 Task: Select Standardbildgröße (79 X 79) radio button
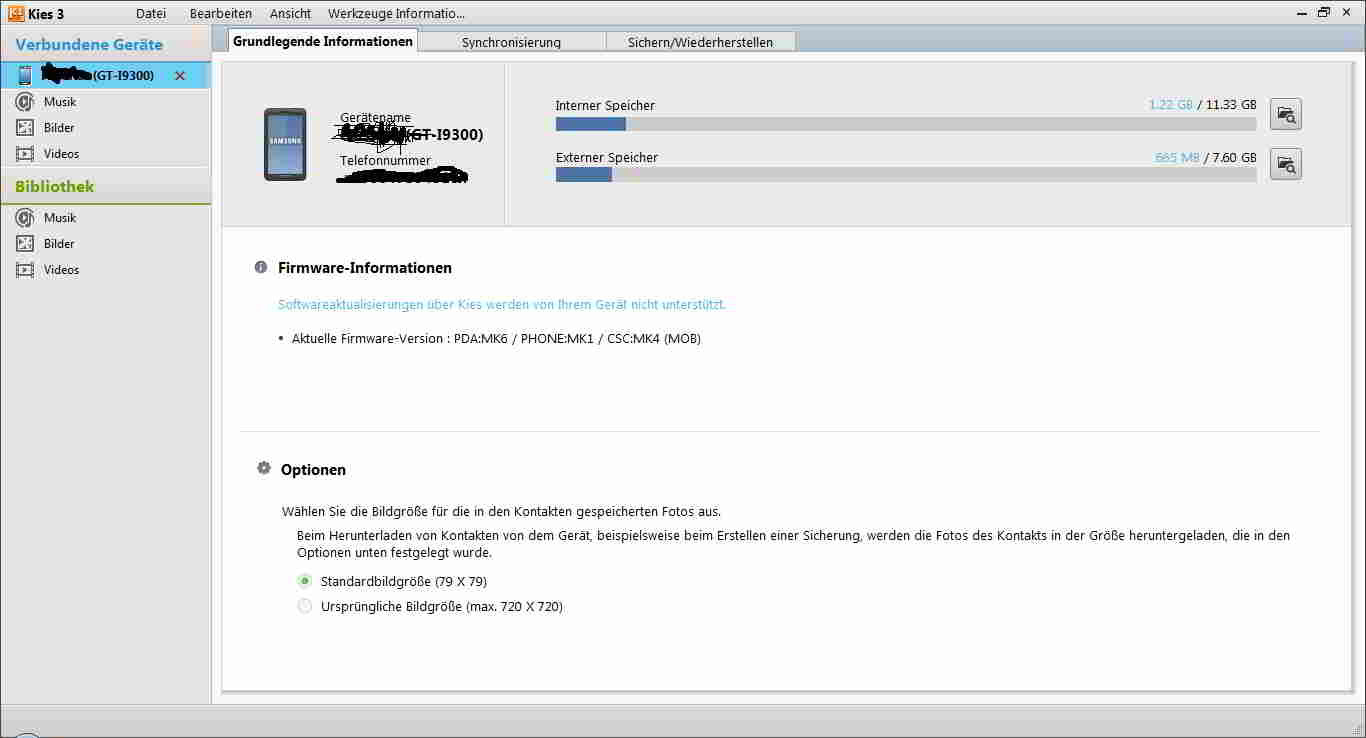tap(305, 581)
